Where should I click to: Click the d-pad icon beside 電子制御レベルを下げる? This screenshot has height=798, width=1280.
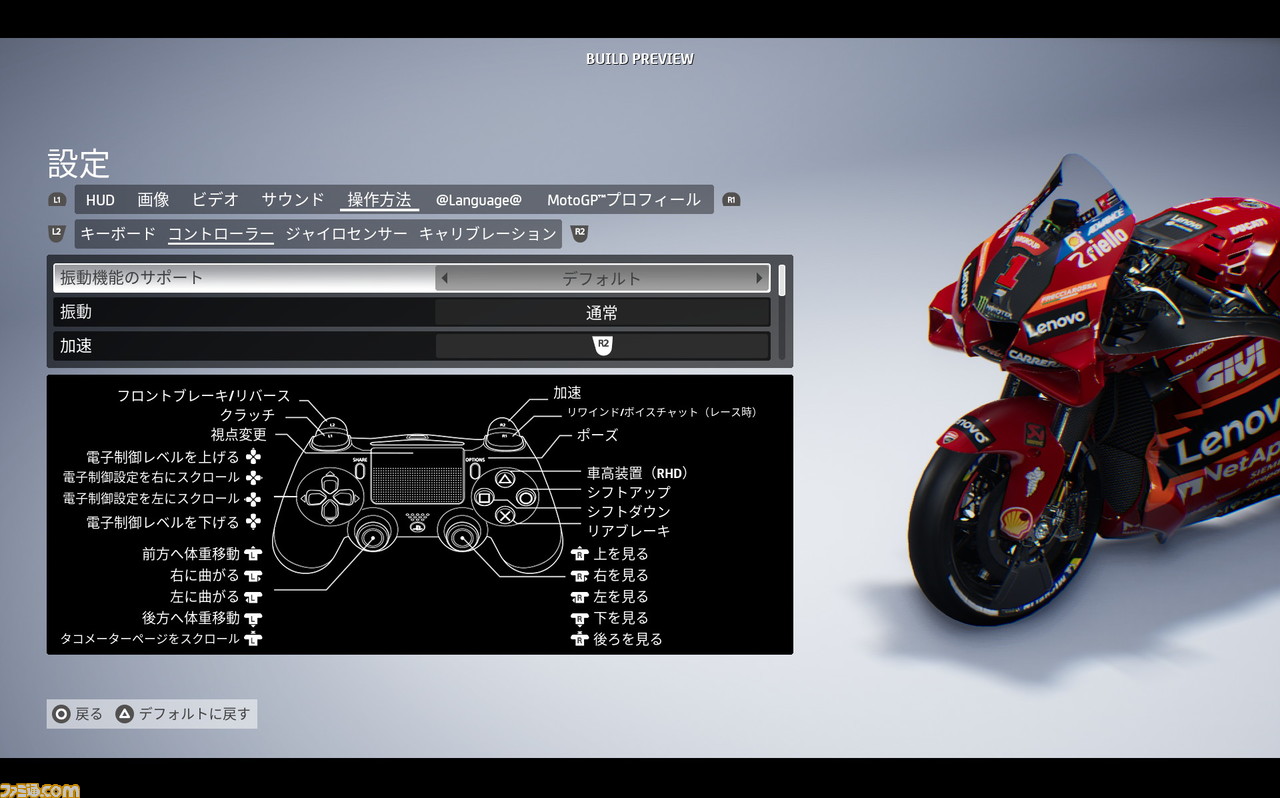pyautogui.click(x=254, y=522)
